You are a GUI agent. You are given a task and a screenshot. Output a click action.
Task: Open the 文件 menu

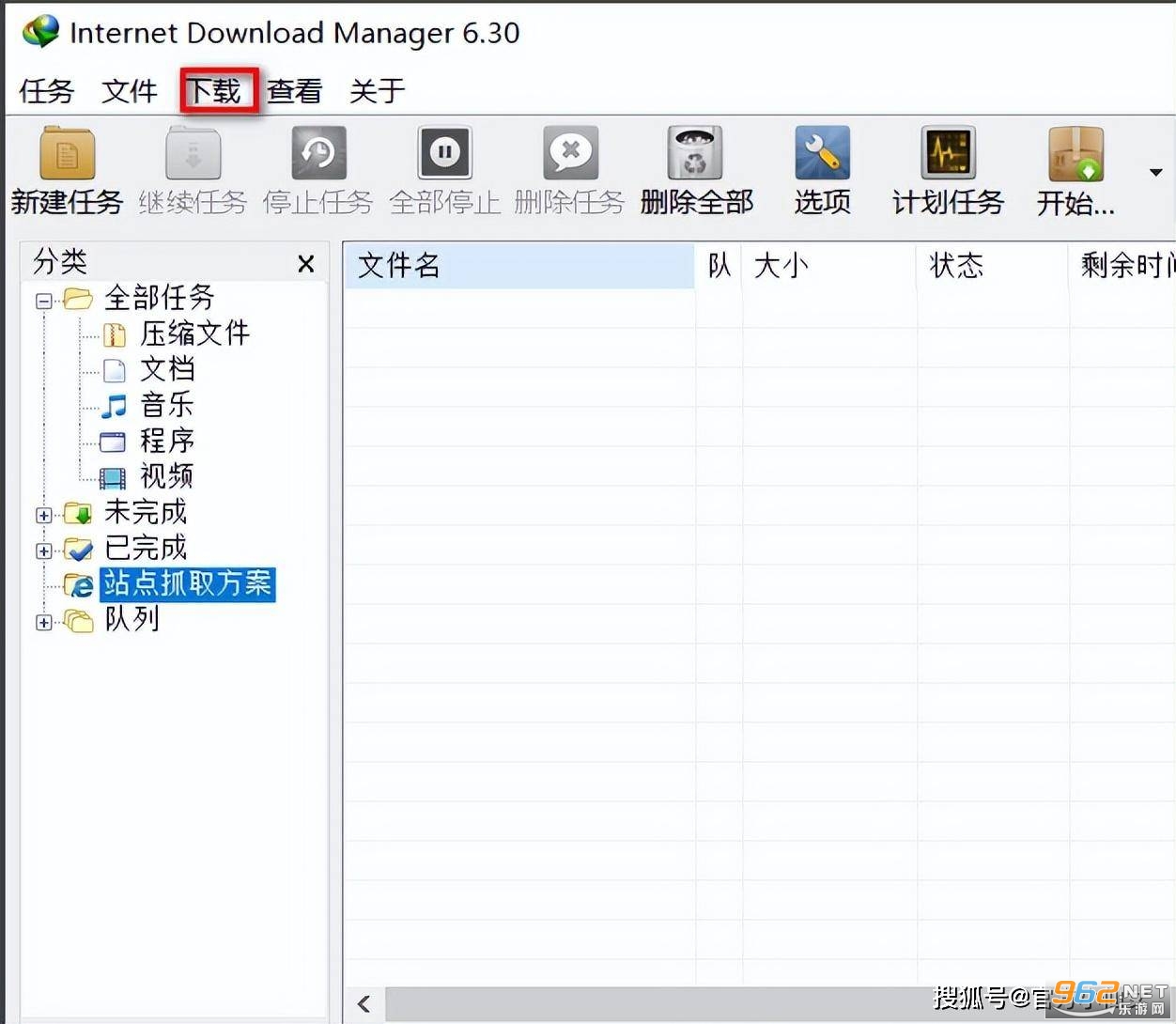(x=130, y=91)
